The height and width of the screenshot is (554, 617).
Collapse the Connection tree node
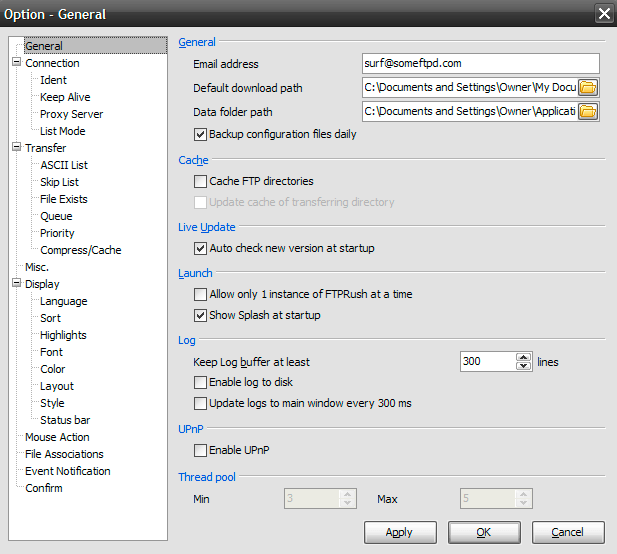click(x=17, y=62)
